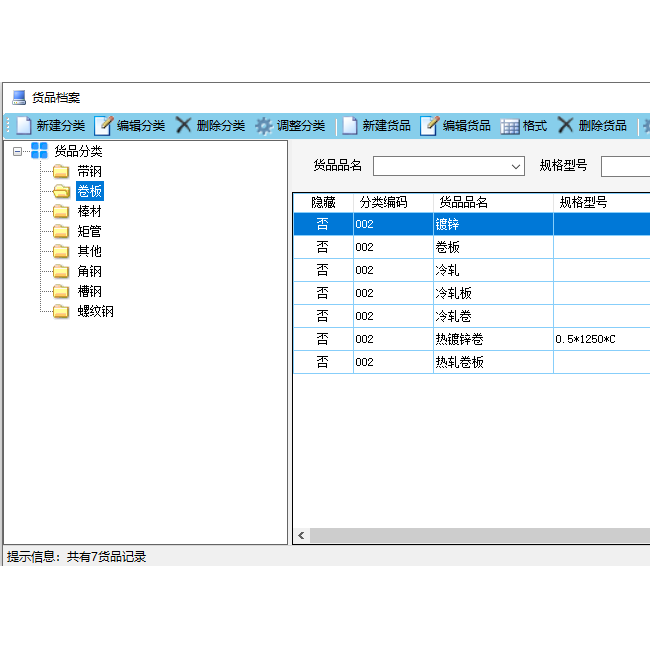The image size is (650, 650).
Task: Select the 螺纹钢 category label
Action: [95, 311]
